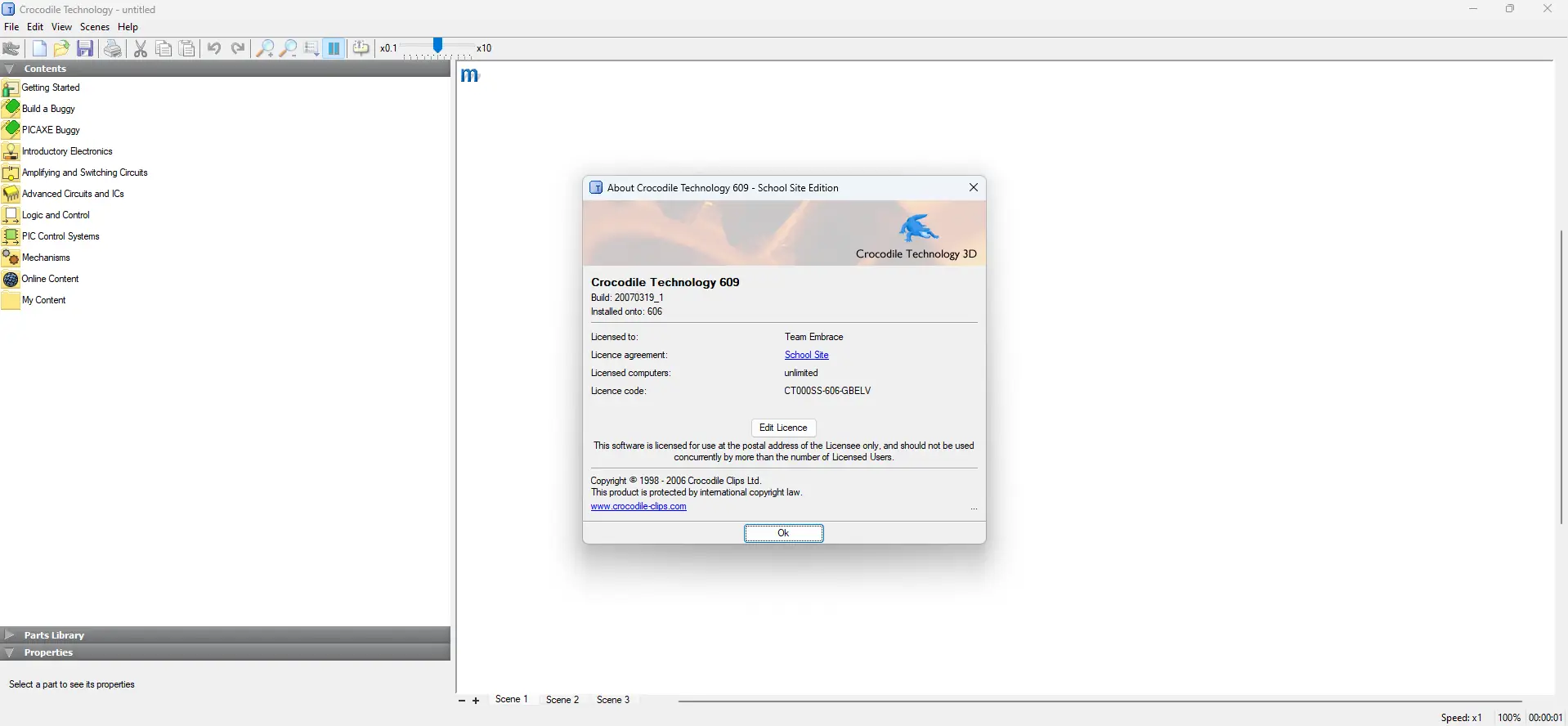Switch to the Scene 2 tab
This screenshot has width=1568, height=726.
(x=562, y=700)
